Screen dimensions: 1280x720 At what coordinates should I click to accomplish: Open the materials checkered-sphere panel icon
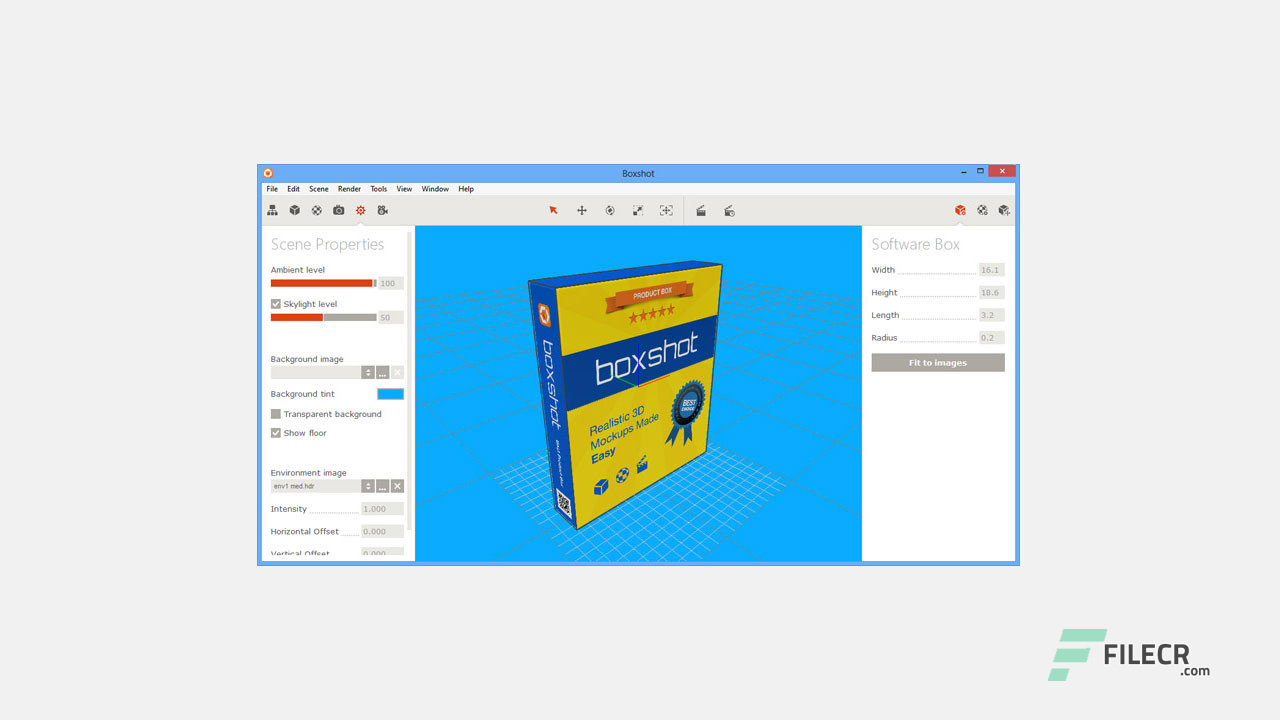tap(317, 210)
